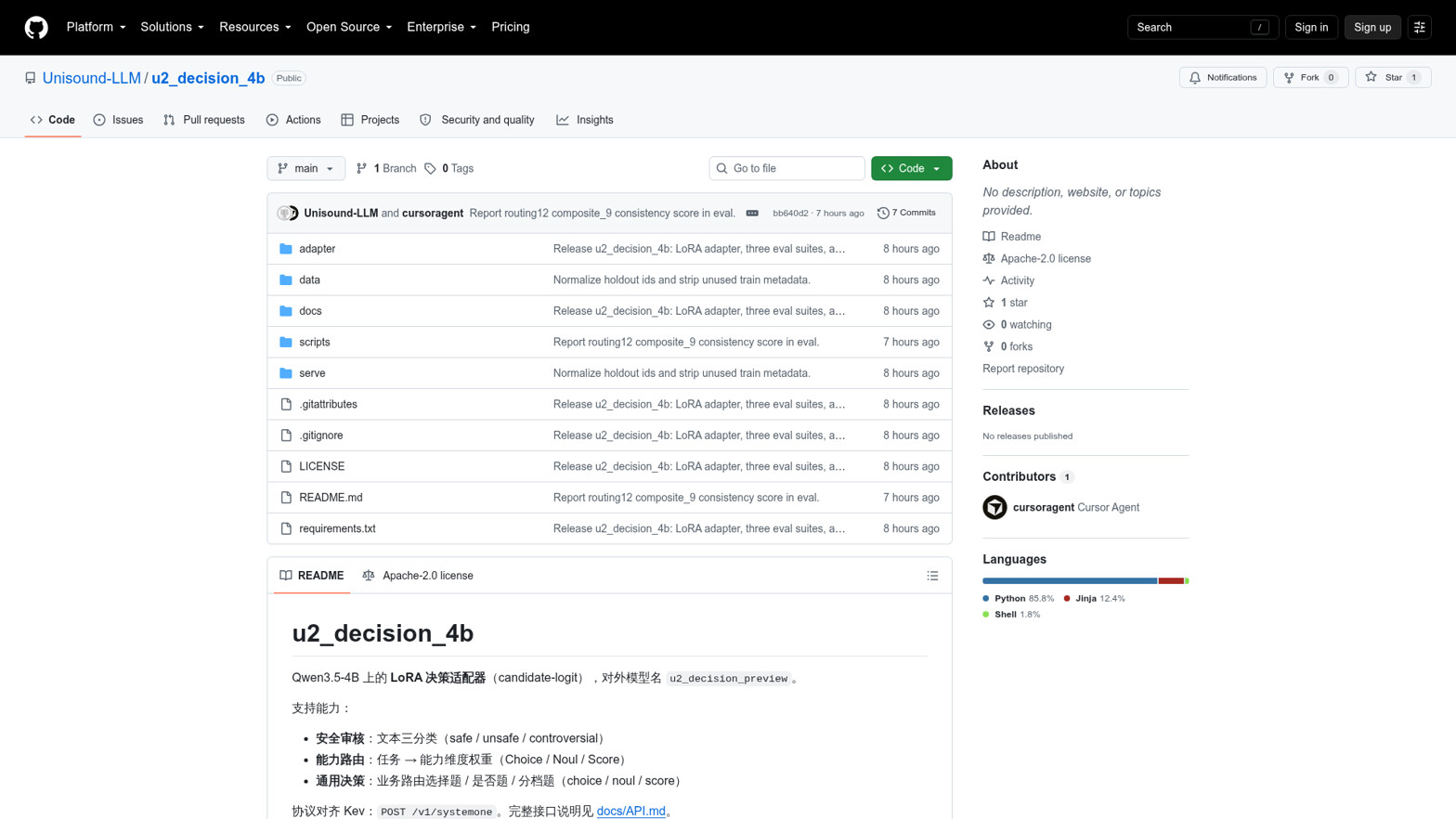Open the GitHub homepage logo

(36, 27)
